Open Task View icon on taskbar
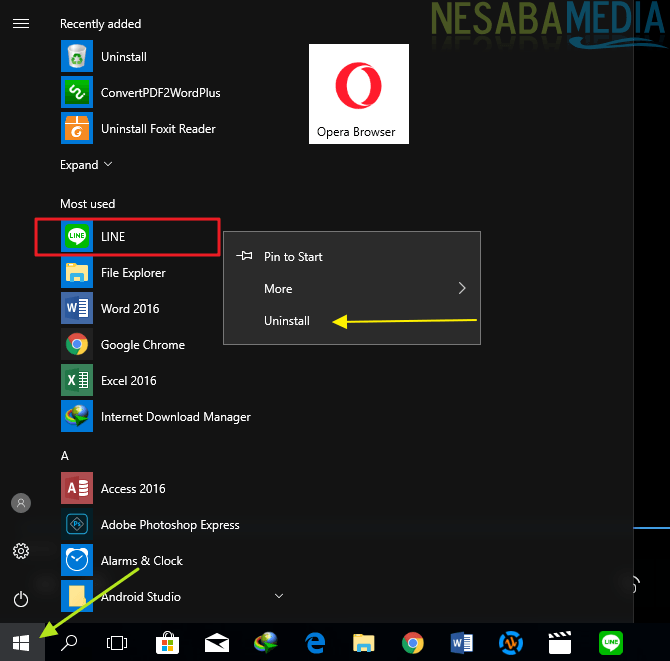 coord(117,643)
